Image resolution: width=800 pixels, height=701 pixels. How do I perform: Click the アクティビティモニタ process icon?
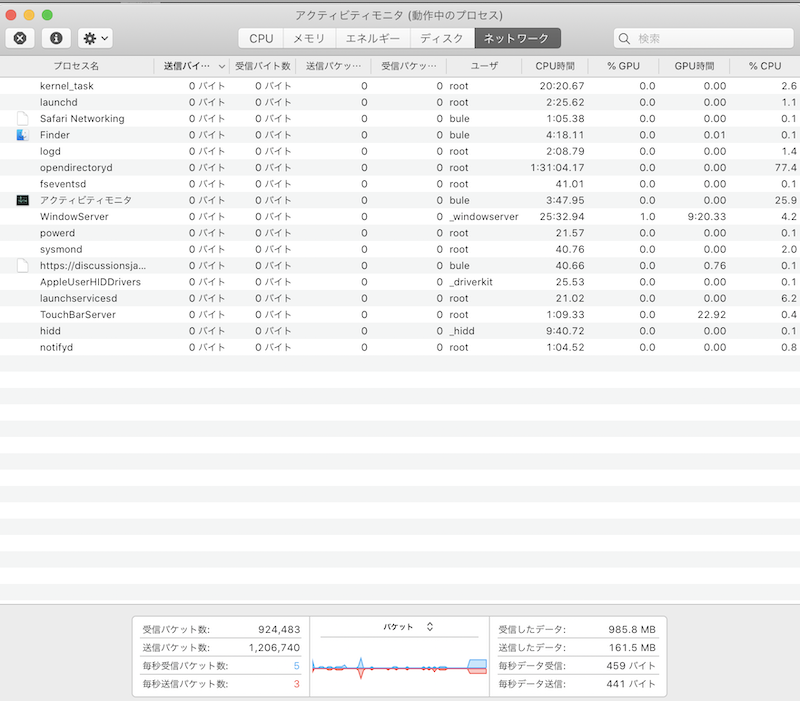(x=23, y=200)
